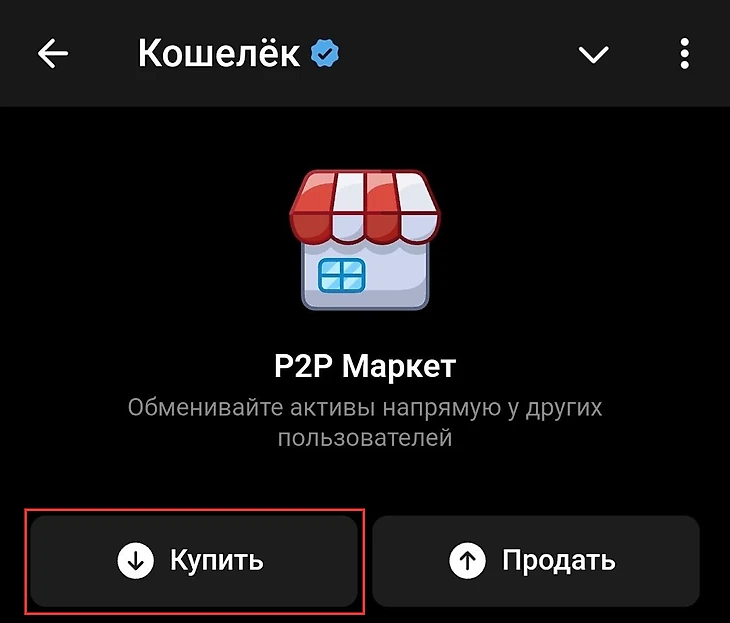This screenshot has width=730, height=623.
Task: Click the Купить text label
Action: click(216, 561)
